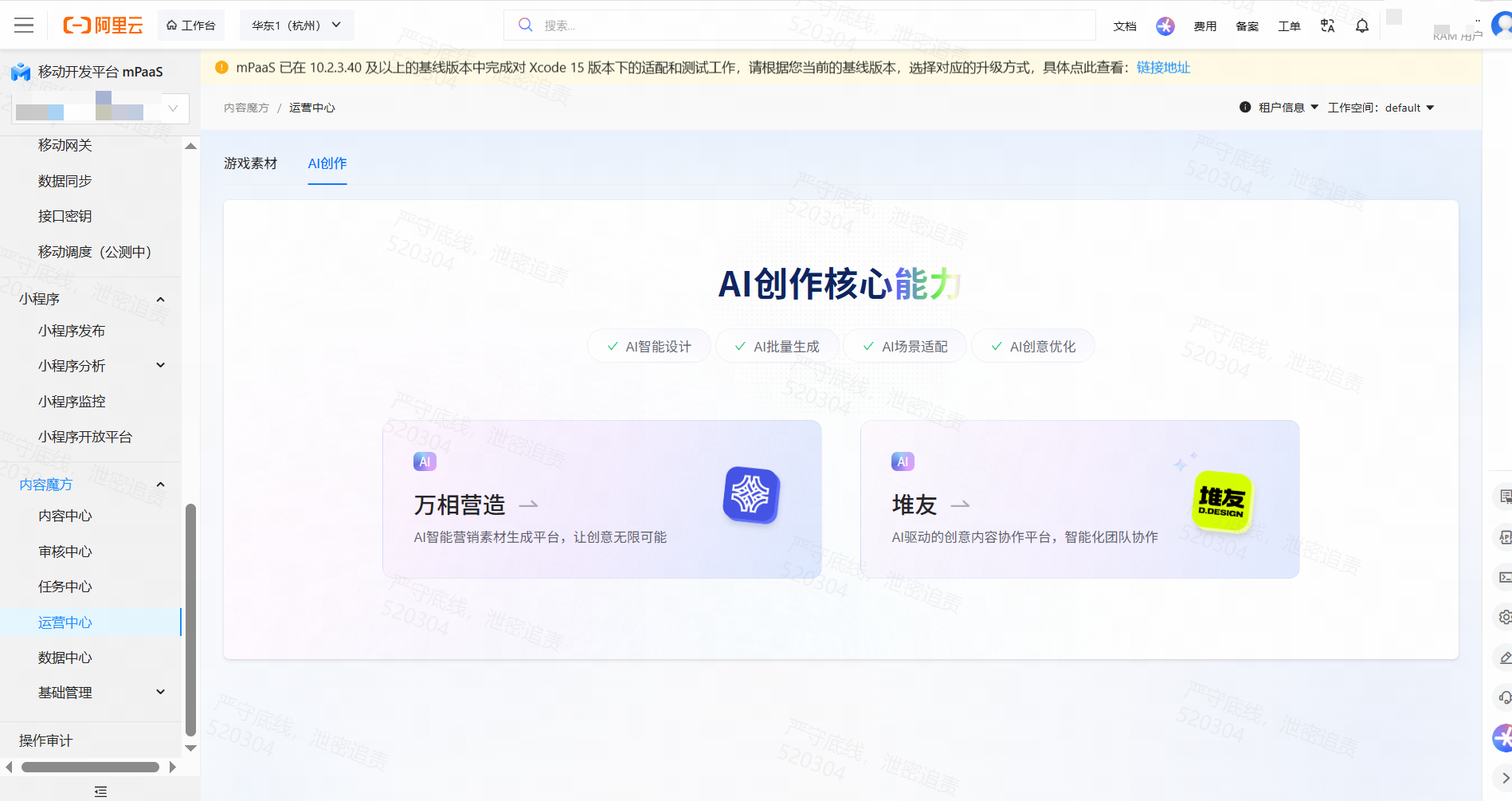Open the 工作空间 default dropdown
Image resolution: width=1512 pixels, height=801 pixels.
1409,108
